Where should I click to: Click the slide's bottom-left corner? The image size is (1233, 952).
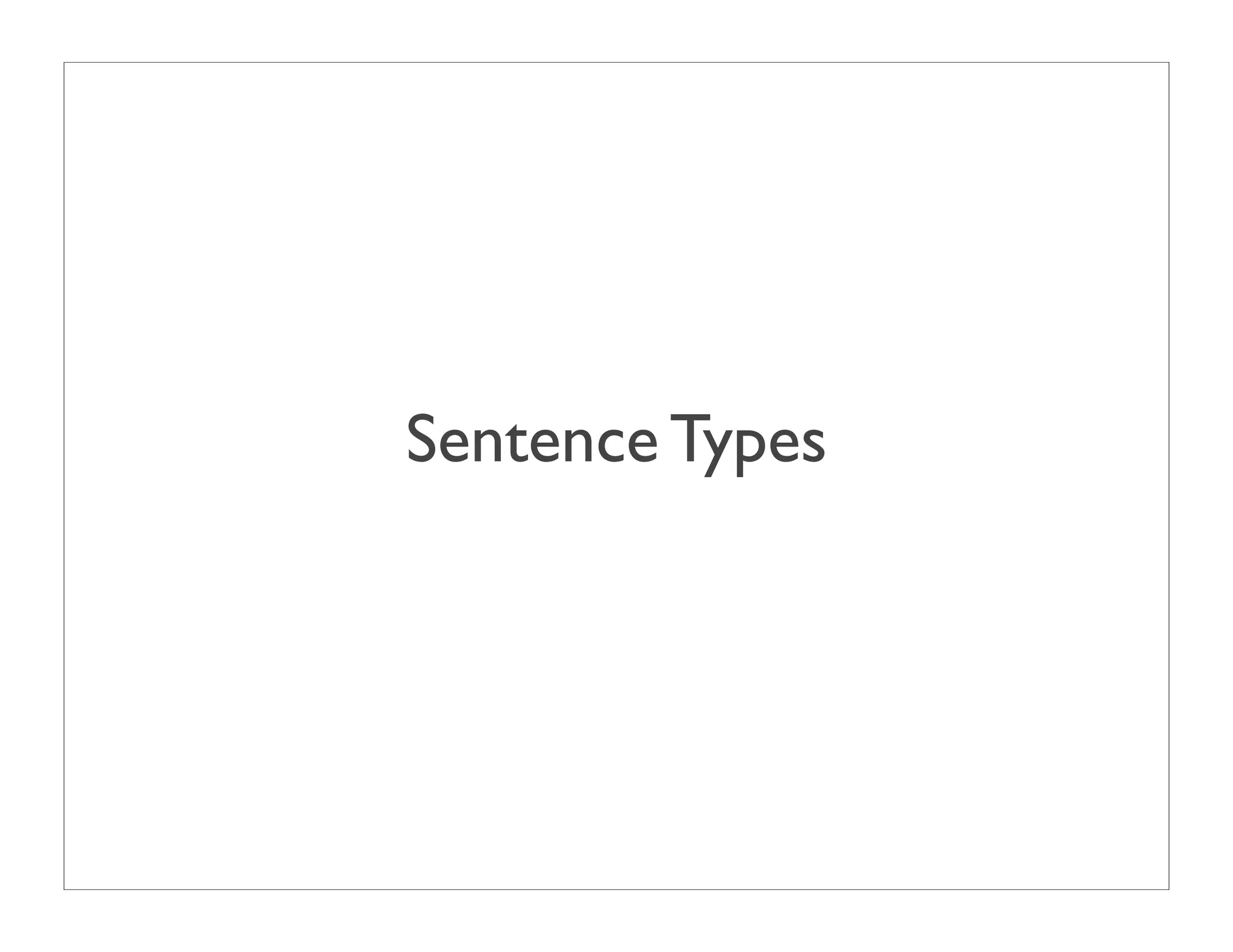click(x=64, y=889)
